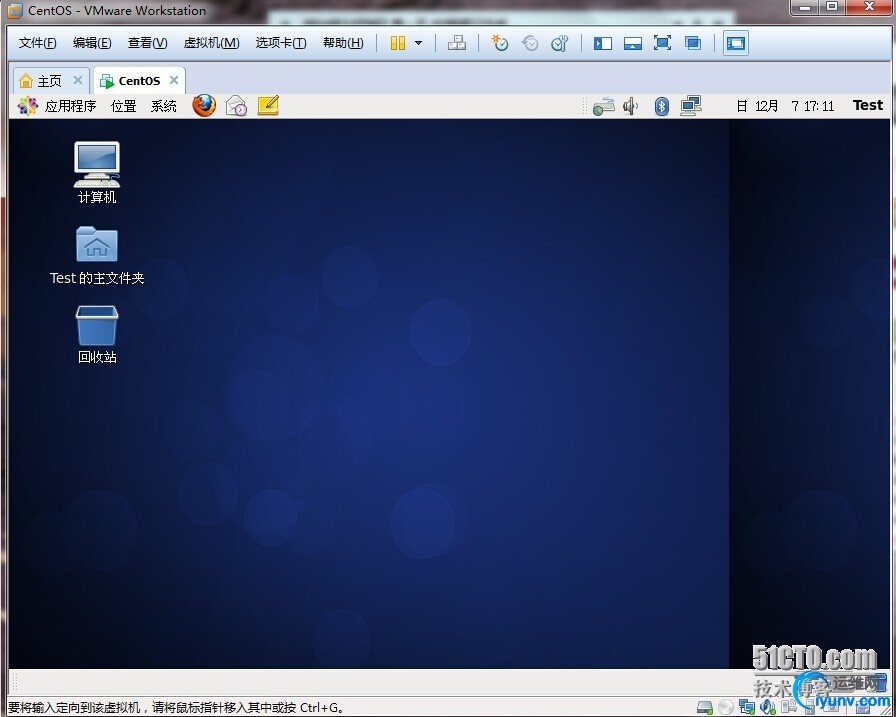
Task: Open the 帮助(H) menu
Action: coord(343,43)
